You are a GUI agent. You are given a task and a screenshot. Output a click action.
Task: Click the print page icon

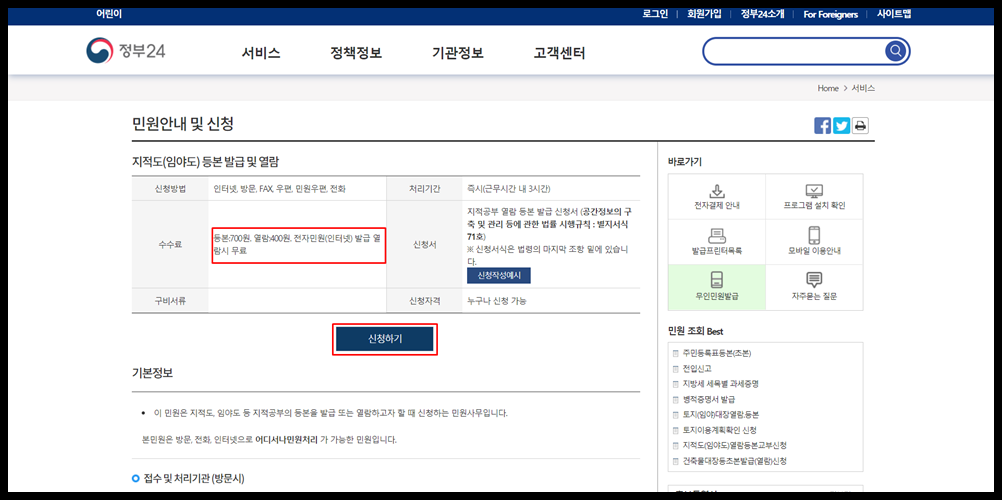tap(860, 126)
